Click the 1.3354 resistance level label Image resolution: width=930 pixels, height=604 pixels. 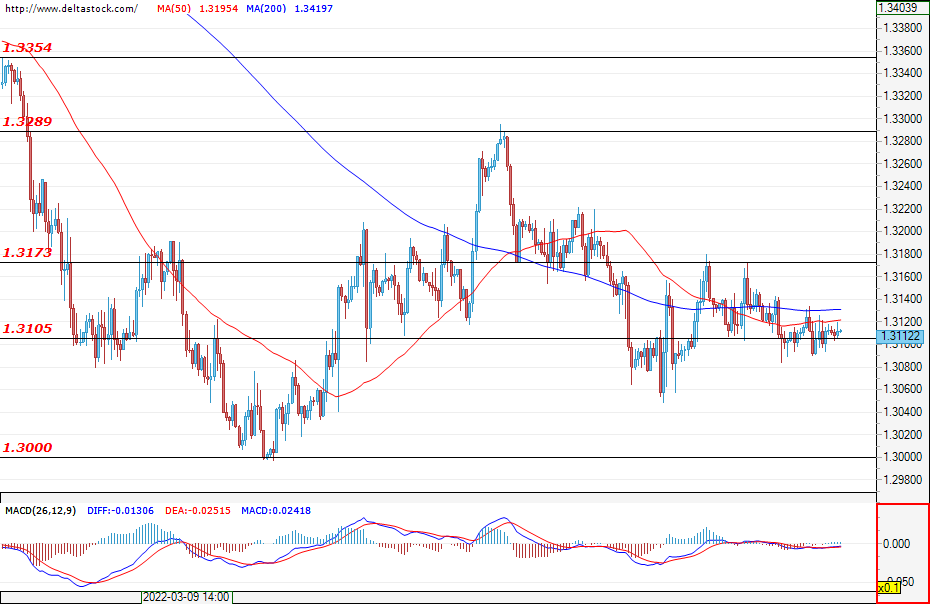pyautogui.click(x=27, y=47)
